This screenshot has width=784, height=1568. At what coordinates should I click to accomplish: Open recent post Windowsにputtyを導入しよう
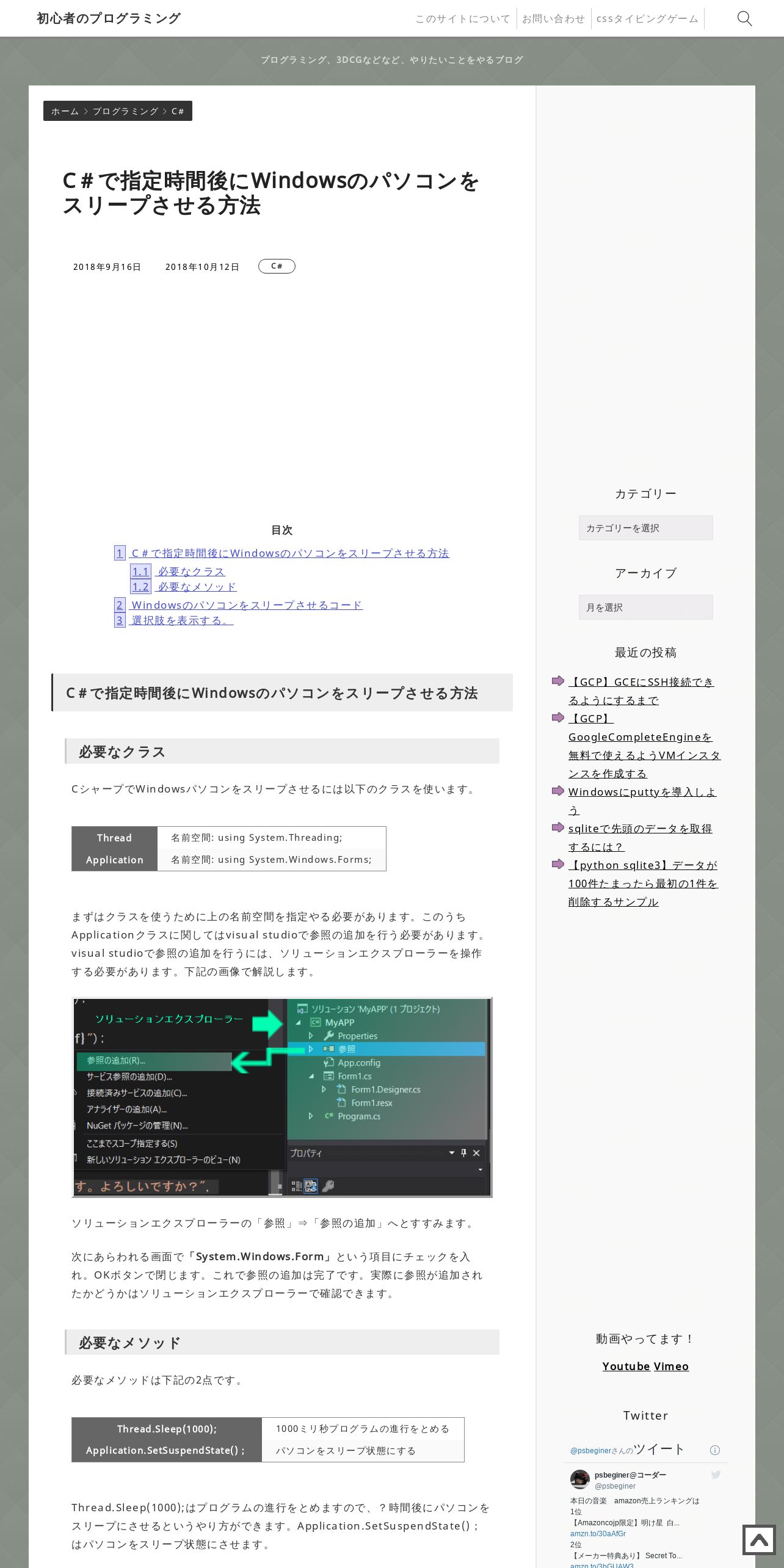(x=642, y=801)
